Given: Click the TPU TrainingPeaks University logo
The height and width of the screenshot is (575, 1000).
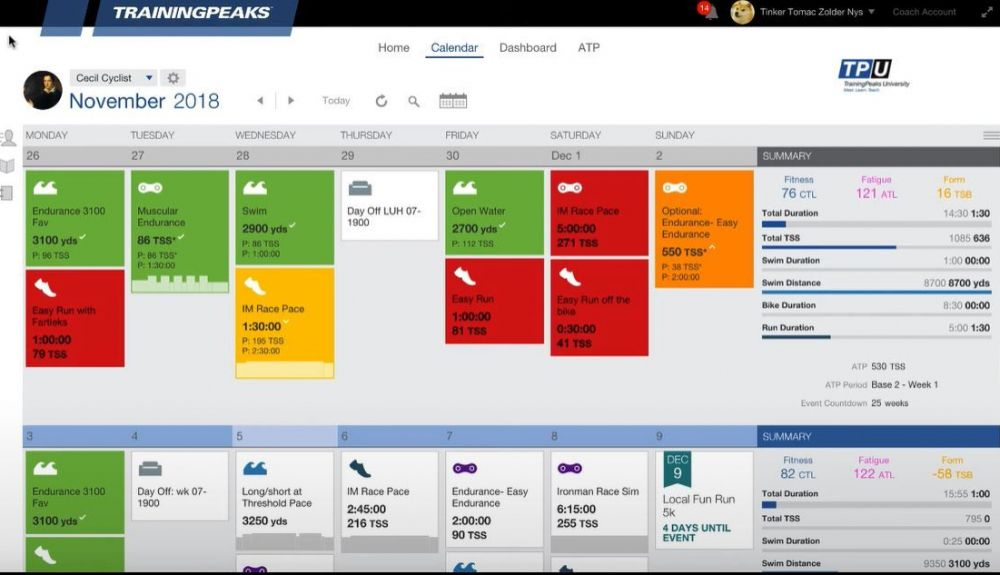Looking at the screenshot, I should click(873, 76).
